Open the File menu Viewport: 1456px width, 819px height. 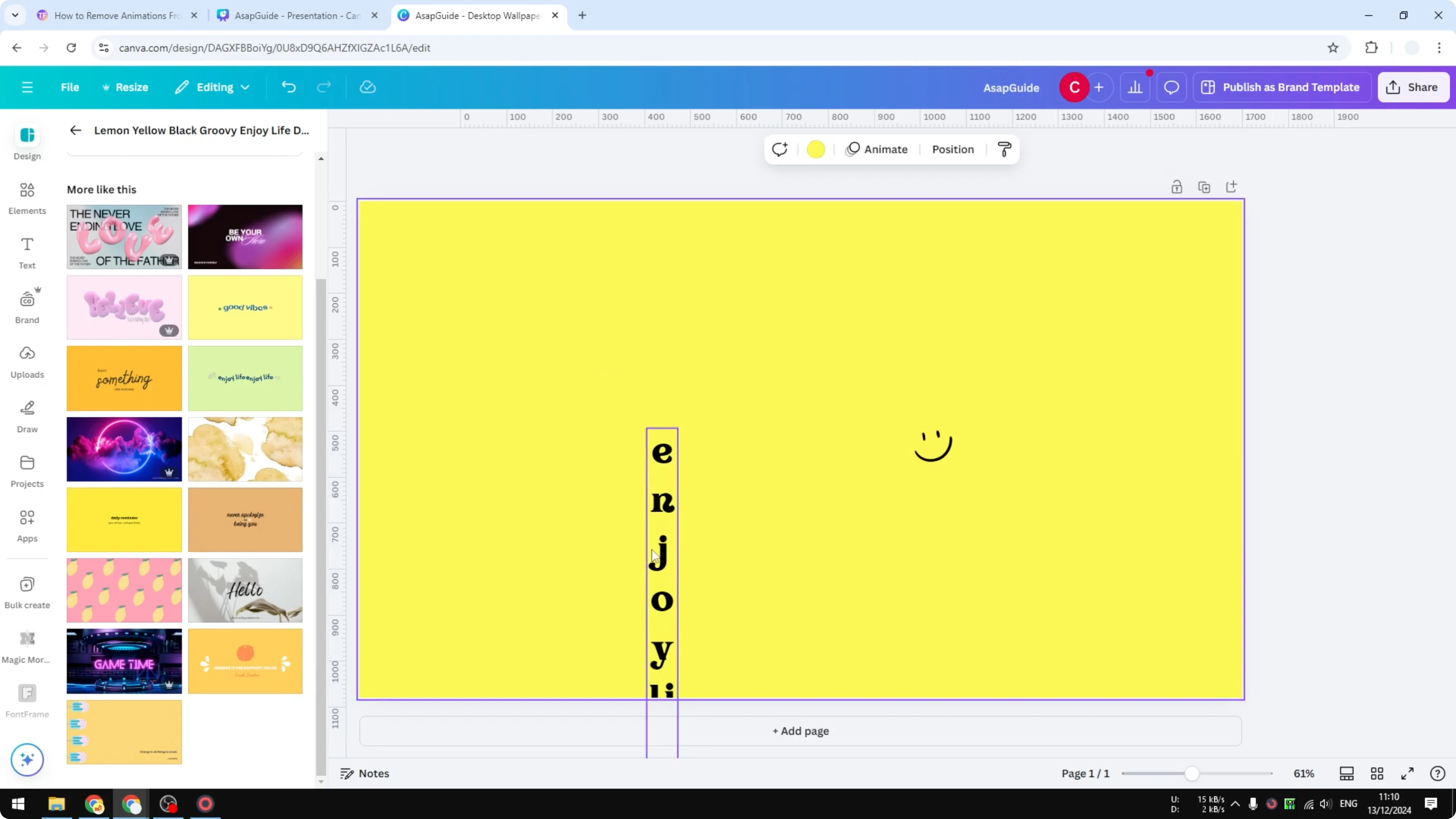[x=70, y=87]
